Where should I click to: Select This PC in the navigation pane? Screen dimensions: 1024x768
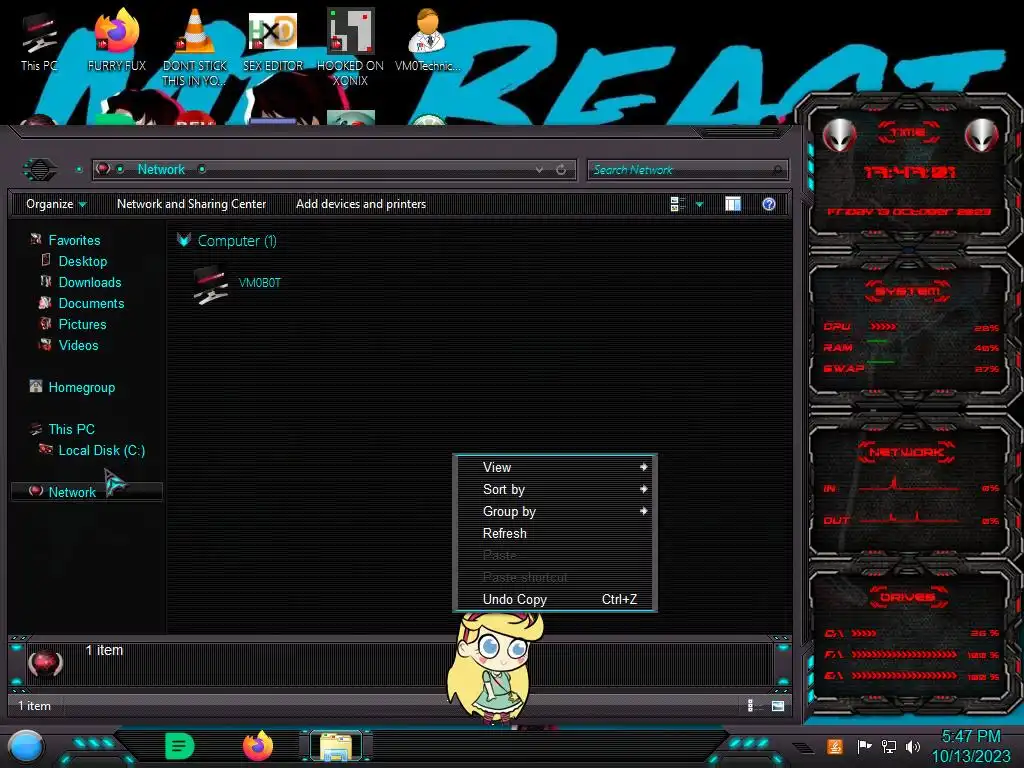(x=71, y=429)
